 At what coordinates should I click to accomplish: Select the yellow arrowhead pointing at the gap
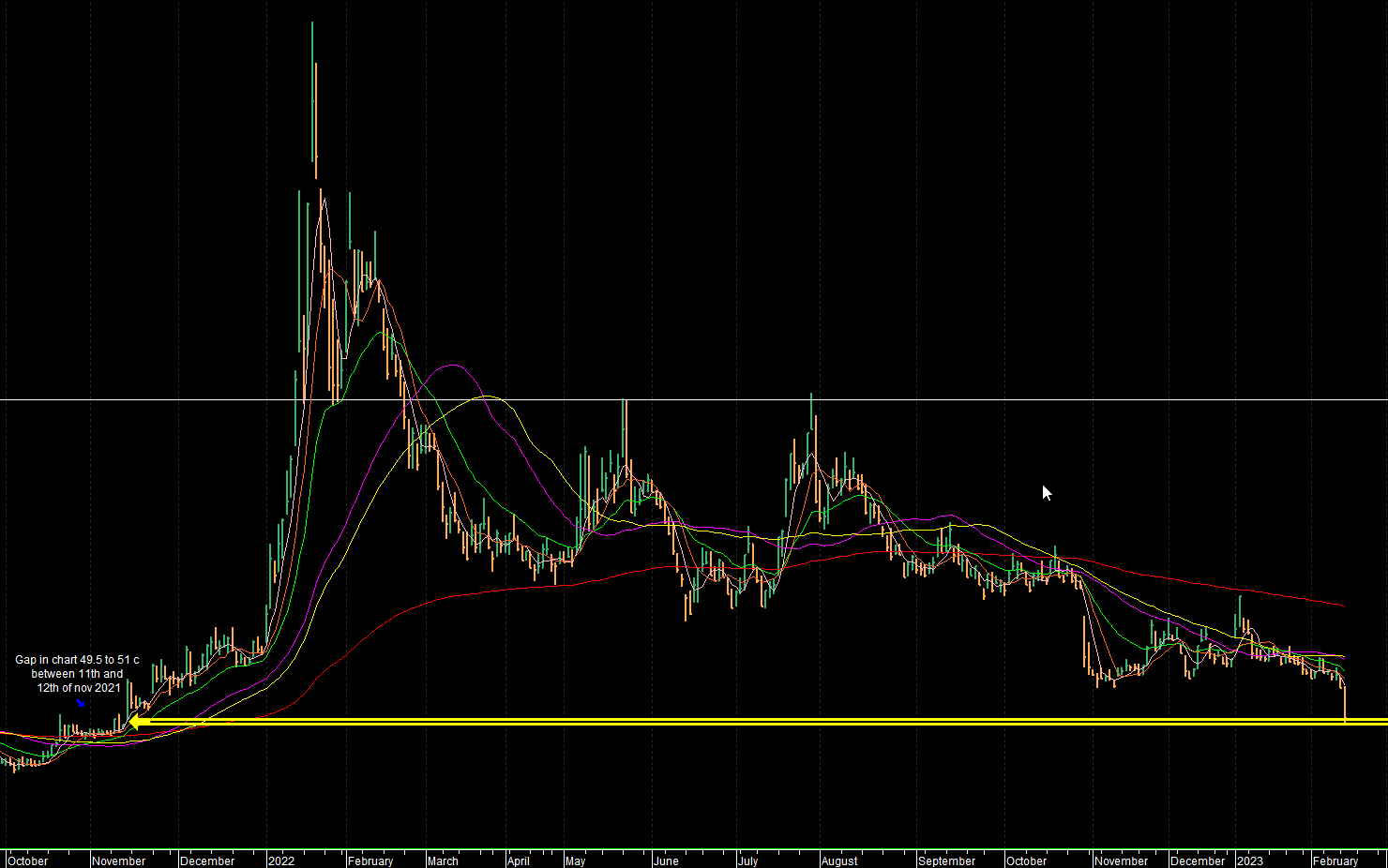[x=137, y=722]
